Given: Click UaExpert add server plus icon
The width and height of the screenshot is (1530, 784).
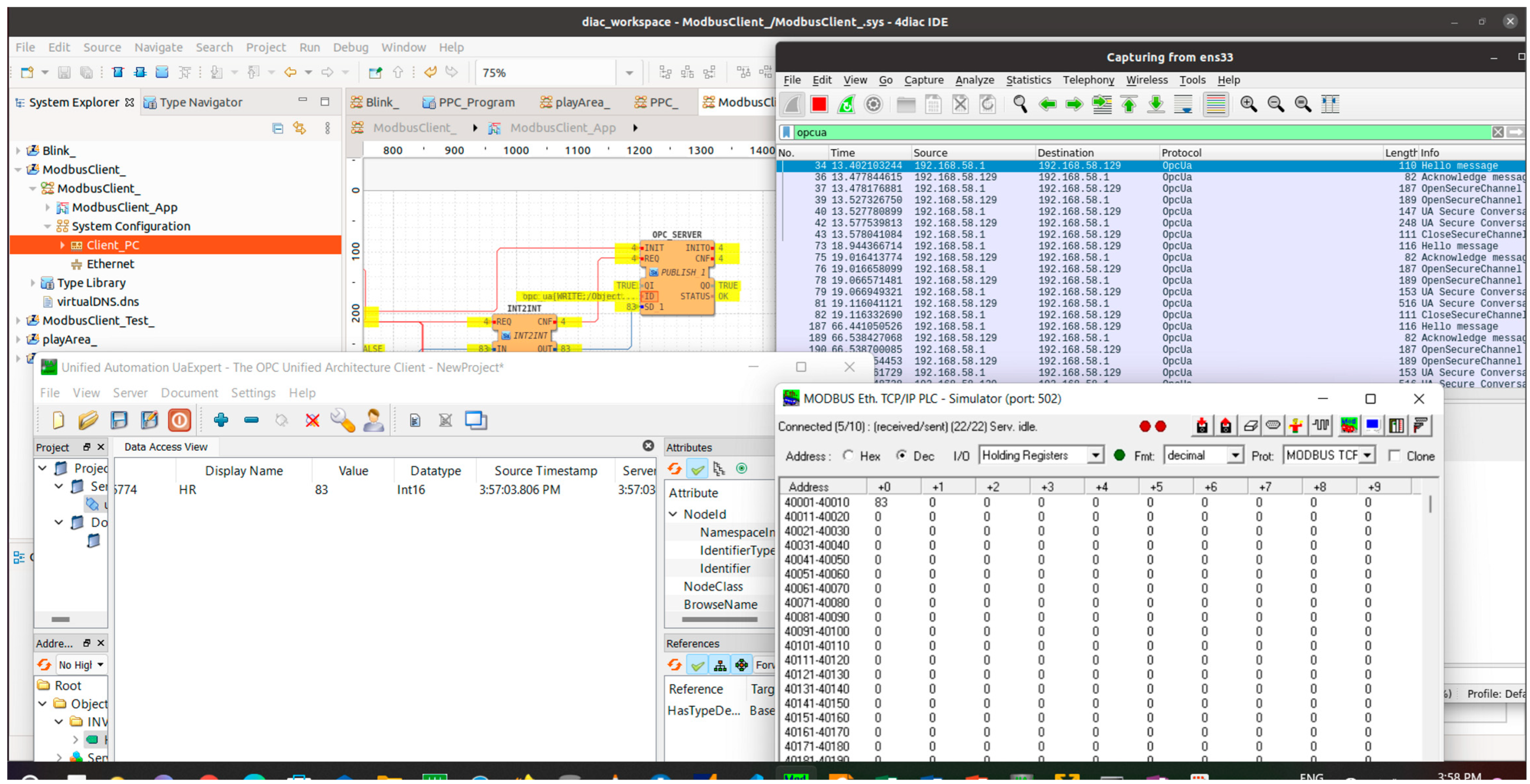Looking at the screenshot, I should click(x=221, y=420).
